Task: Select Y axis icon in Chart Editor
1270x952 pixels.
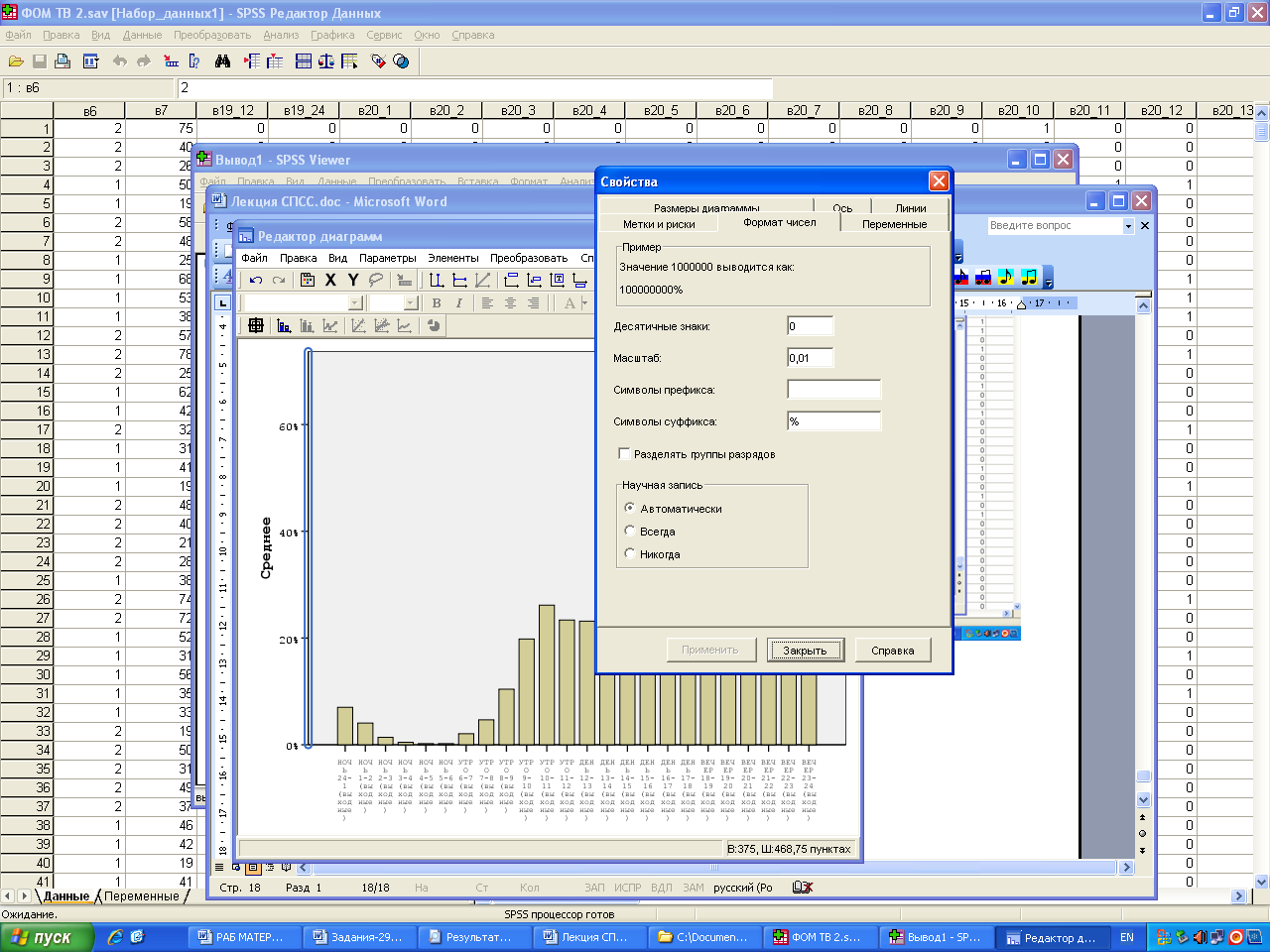Action: (353, 281)
